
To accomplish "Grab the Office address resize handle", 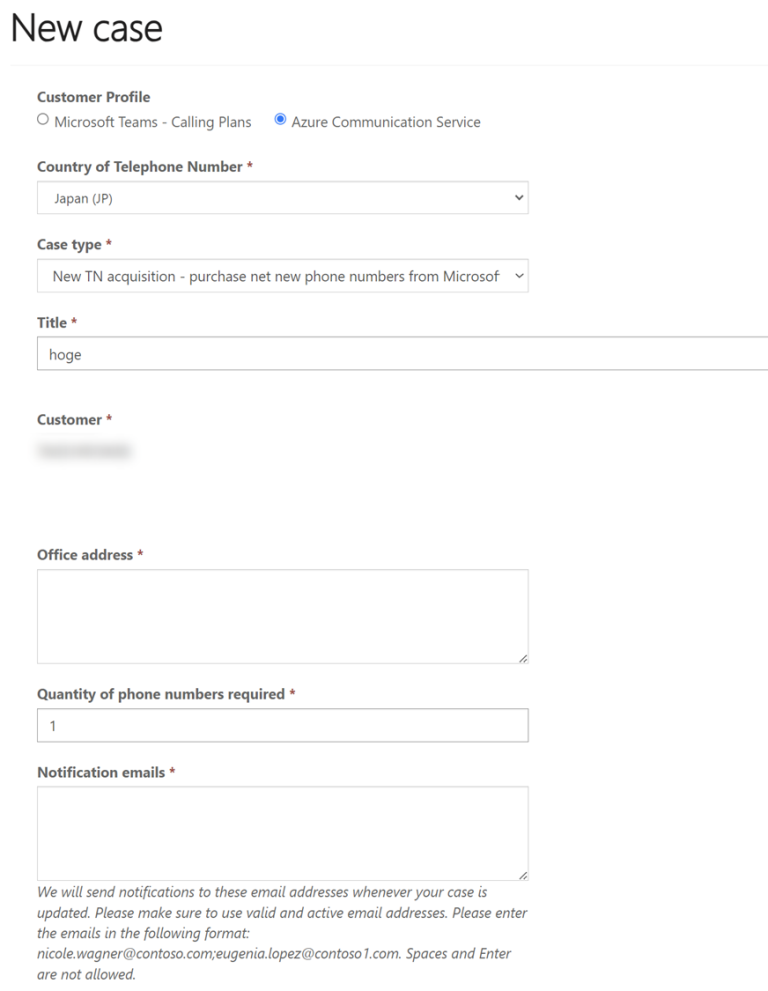I will (x=523, y=658).
